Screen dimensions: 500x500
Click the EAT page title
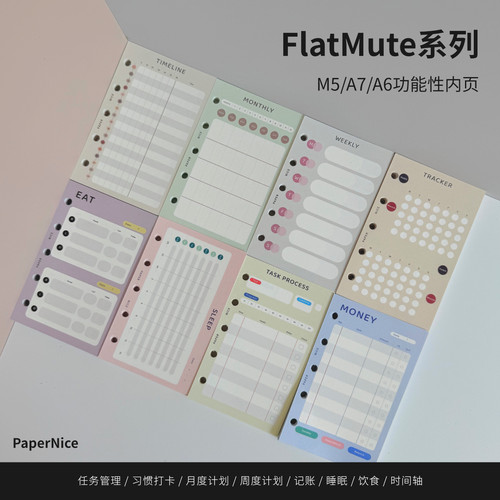pos(85,197)
